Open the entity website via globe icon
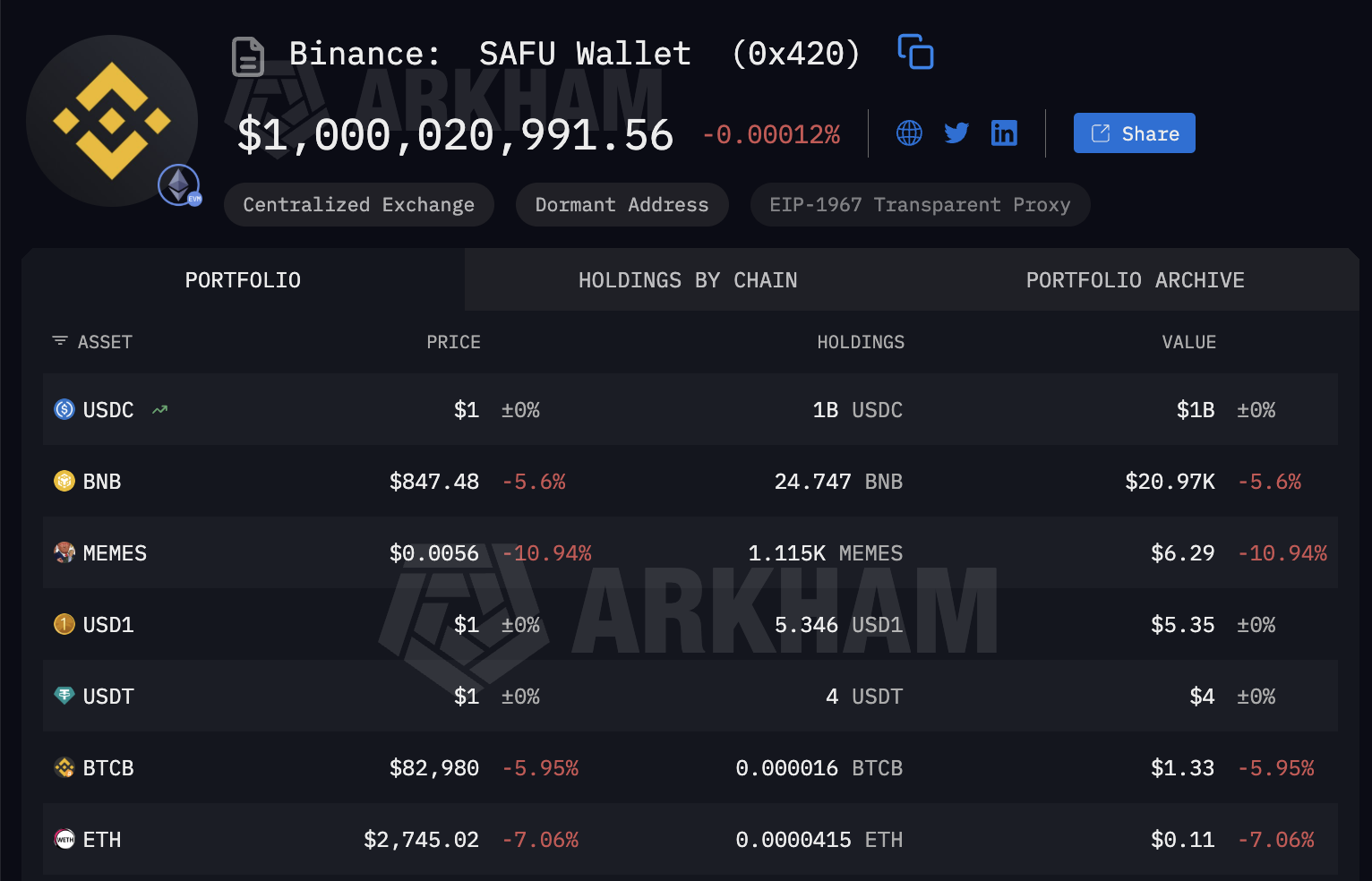Screen dimensions: 1372x881 pyautogui.click(x=909, y=133)
